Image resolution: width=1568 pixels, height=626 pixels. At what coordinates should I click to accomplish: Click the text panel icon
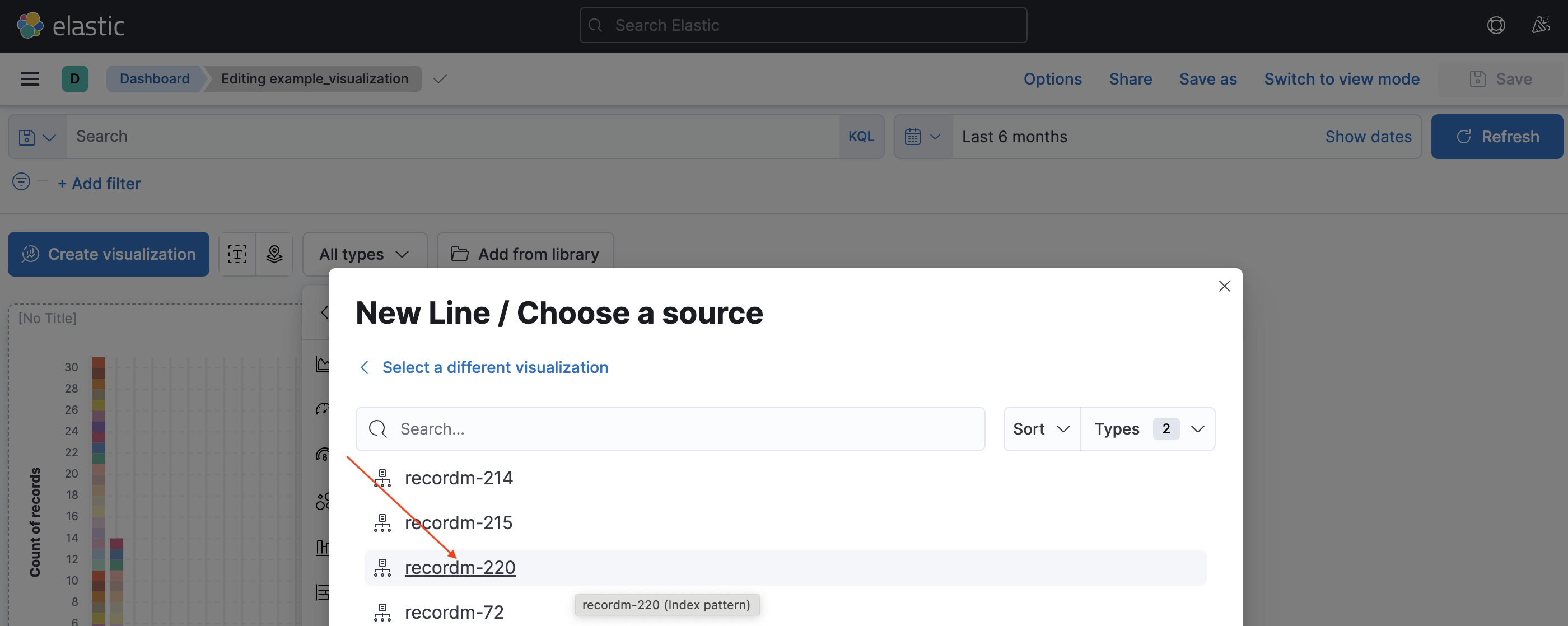237,254
